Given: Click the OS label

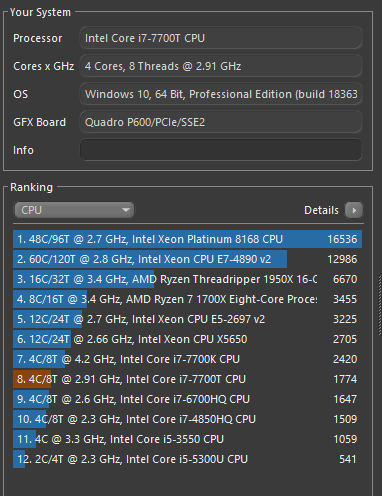Looking at the screenshot, I should point(21,94).
